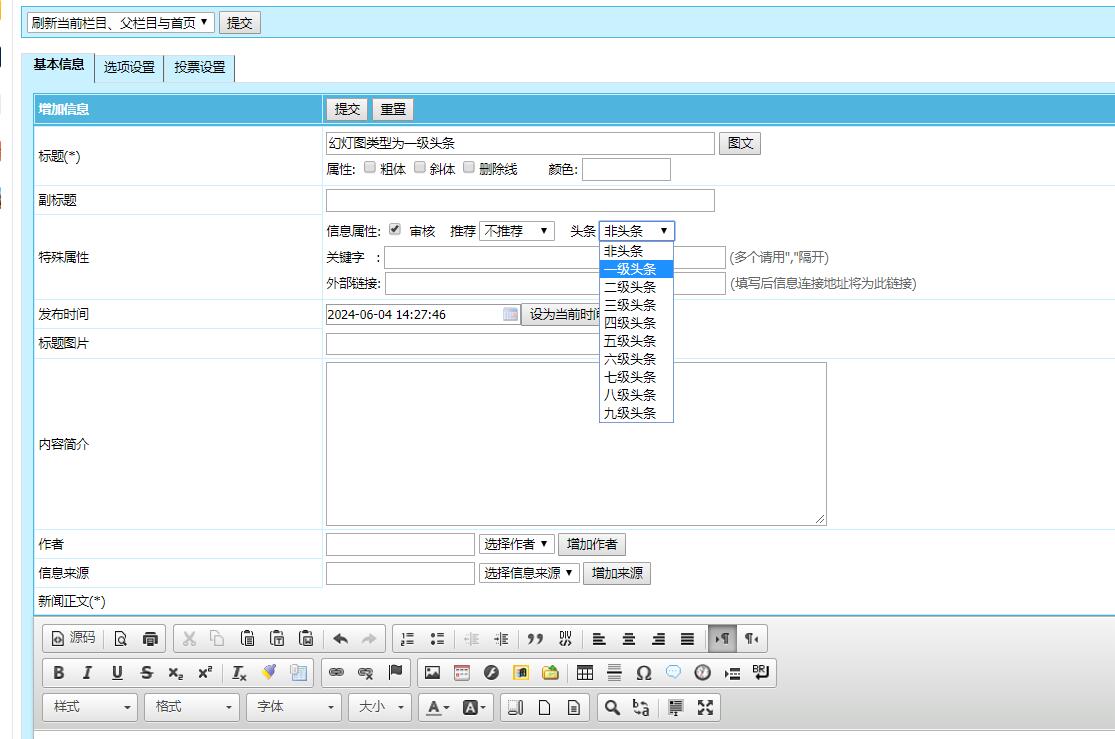Insert an image using the editor toolbar
The width and height of the screenshot is (1115, 739).
[432, 673]
